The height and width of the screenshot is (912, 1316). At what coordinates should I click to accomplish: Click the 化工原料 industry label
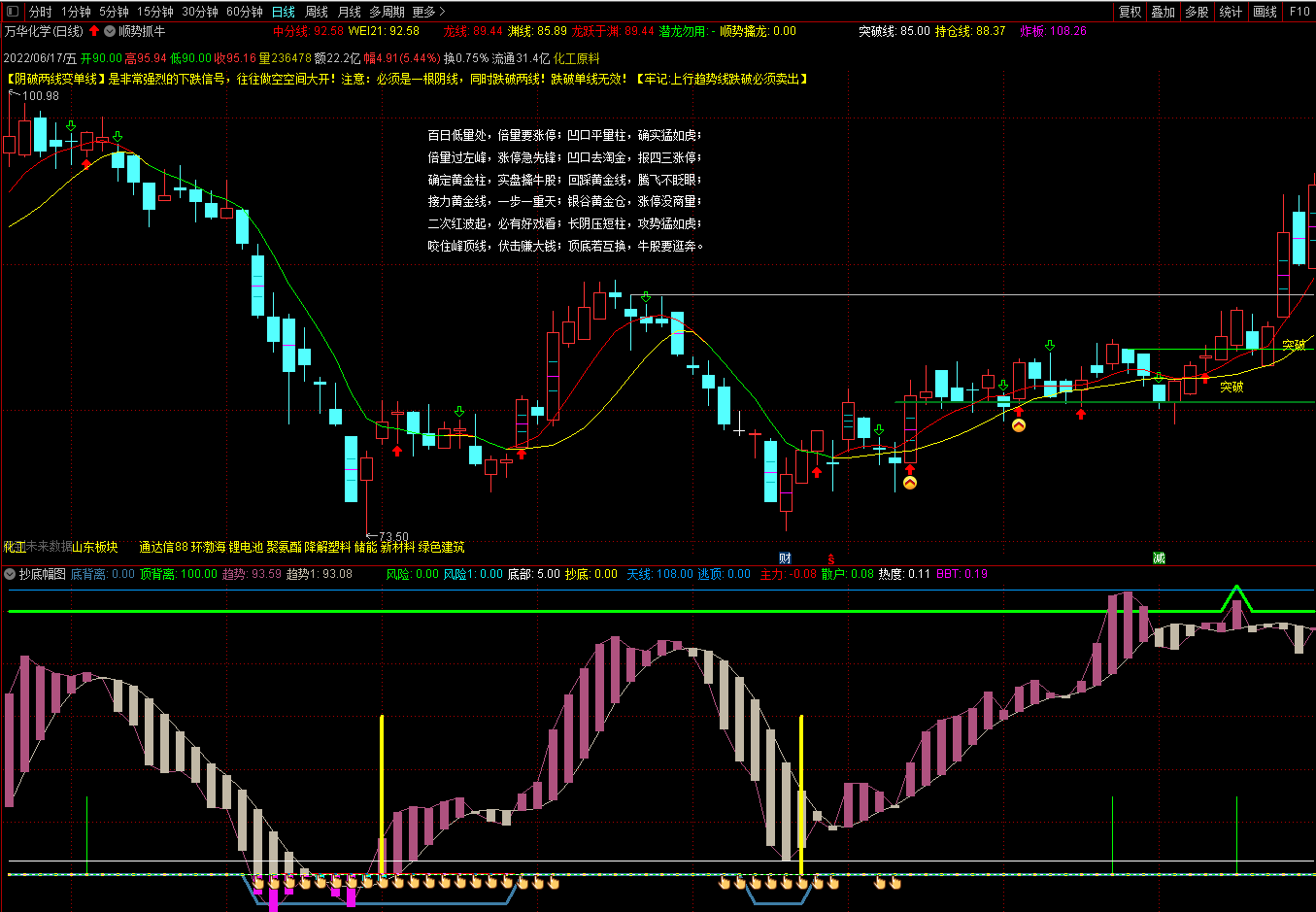coord(577,58)
